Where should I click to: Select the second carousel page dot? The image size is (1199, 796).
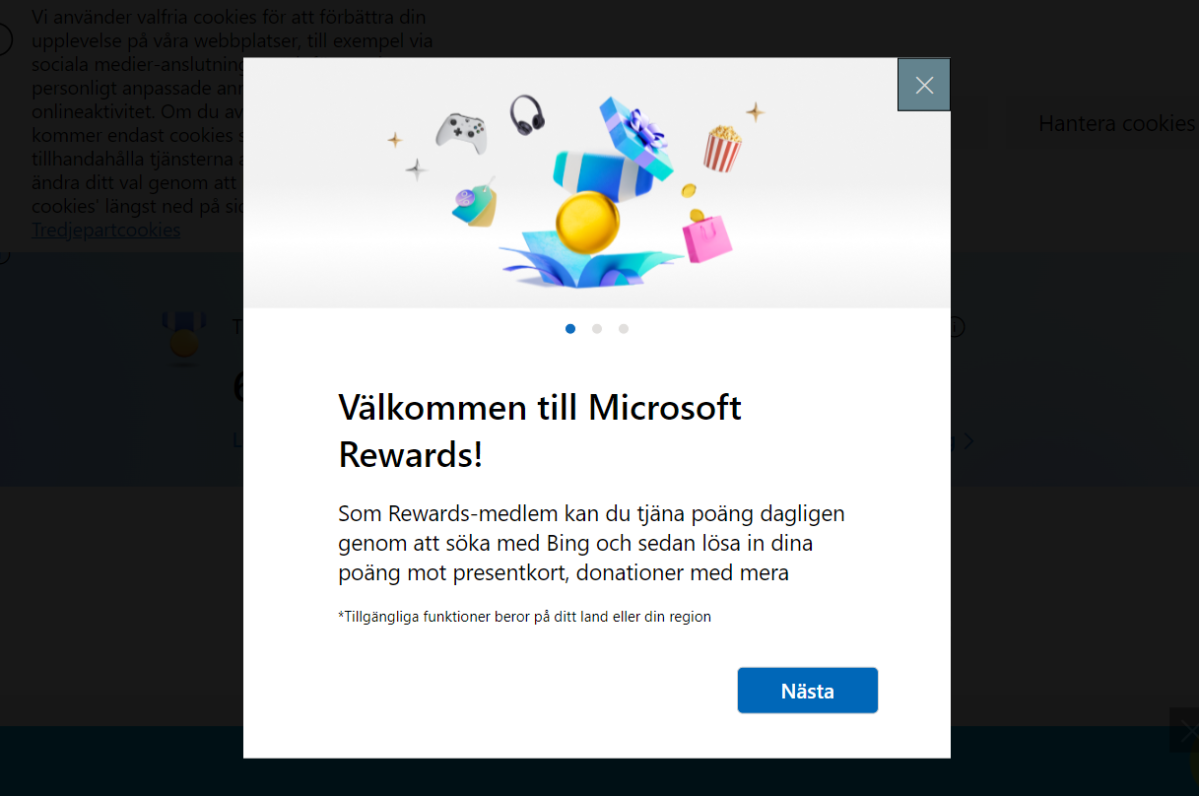pyautogui.click(x=597, y=329)
